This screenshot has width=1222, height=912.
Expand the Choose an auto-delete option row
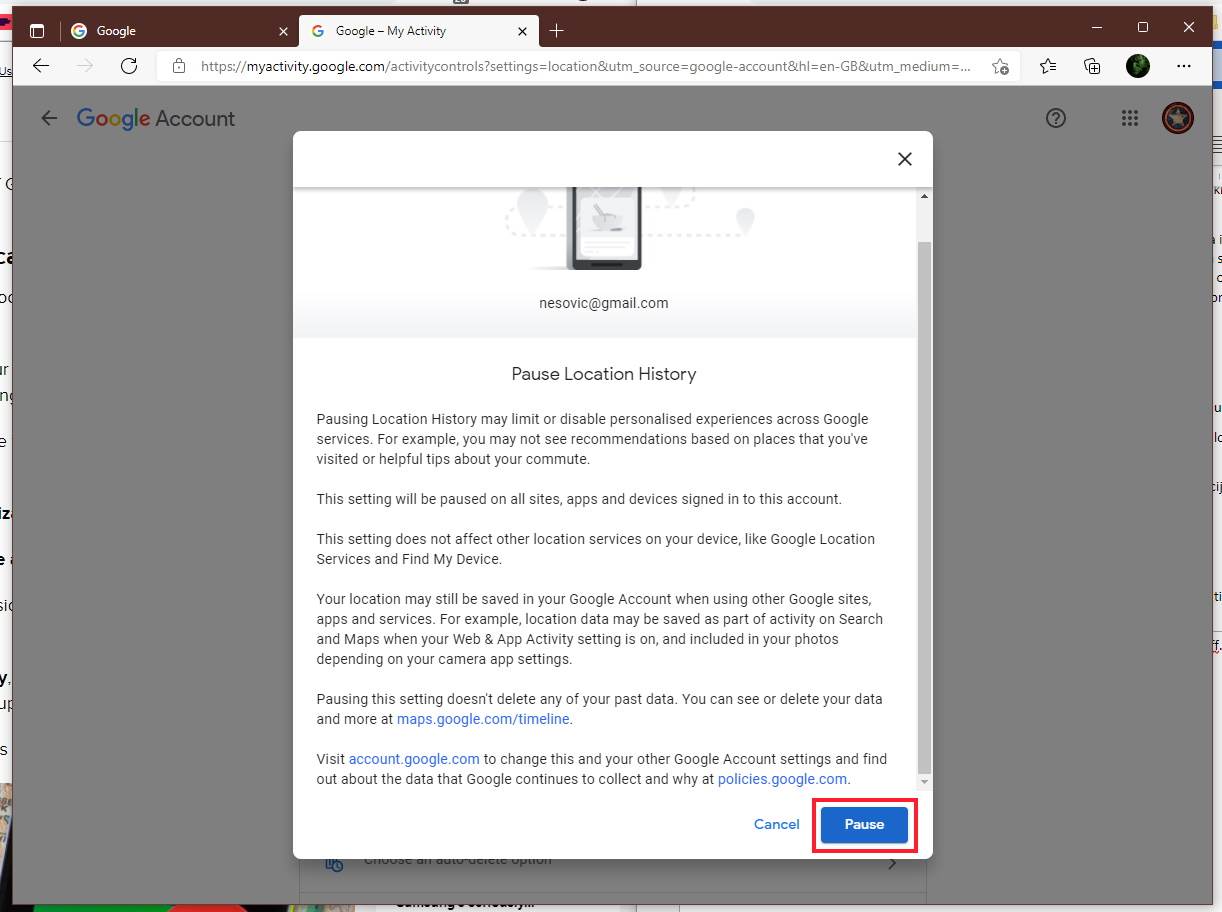click(x=893, y=860)
